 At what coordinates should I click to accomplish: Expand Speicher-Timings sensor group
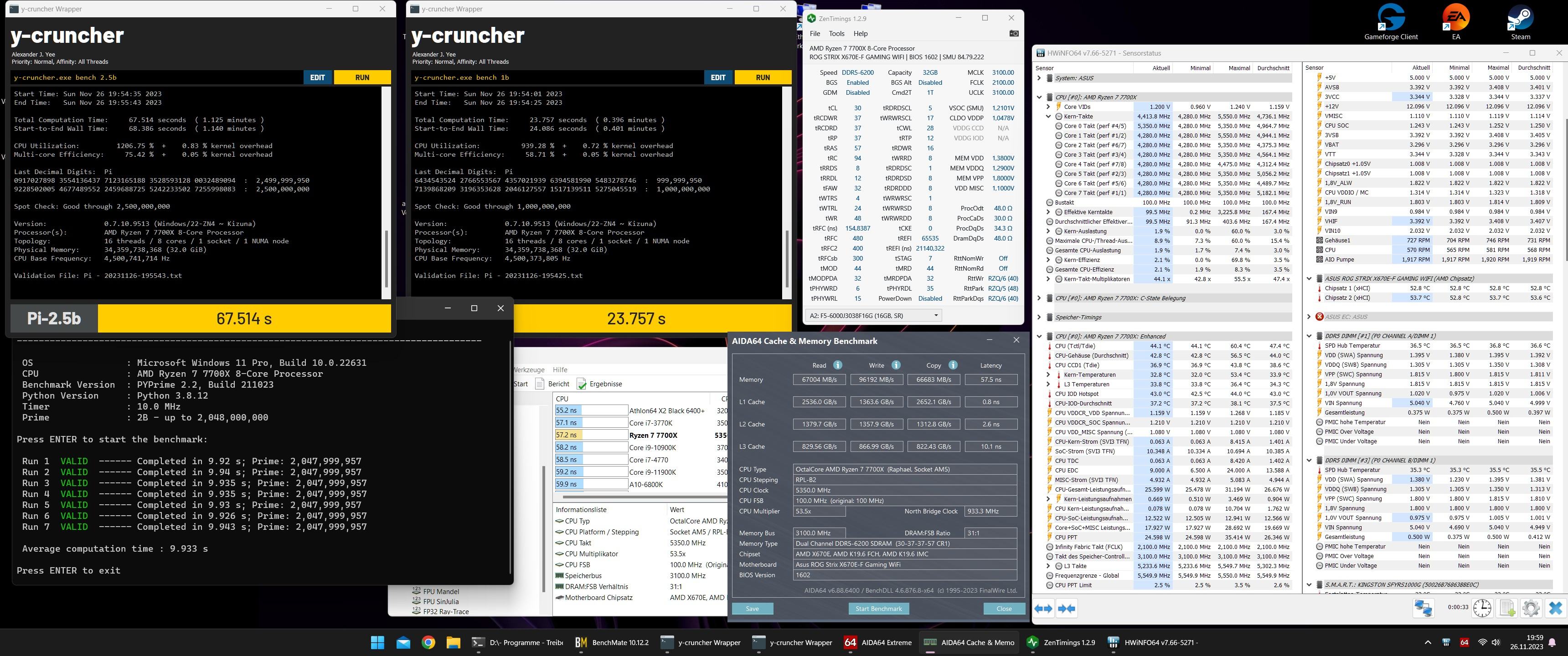[1039, 317]
